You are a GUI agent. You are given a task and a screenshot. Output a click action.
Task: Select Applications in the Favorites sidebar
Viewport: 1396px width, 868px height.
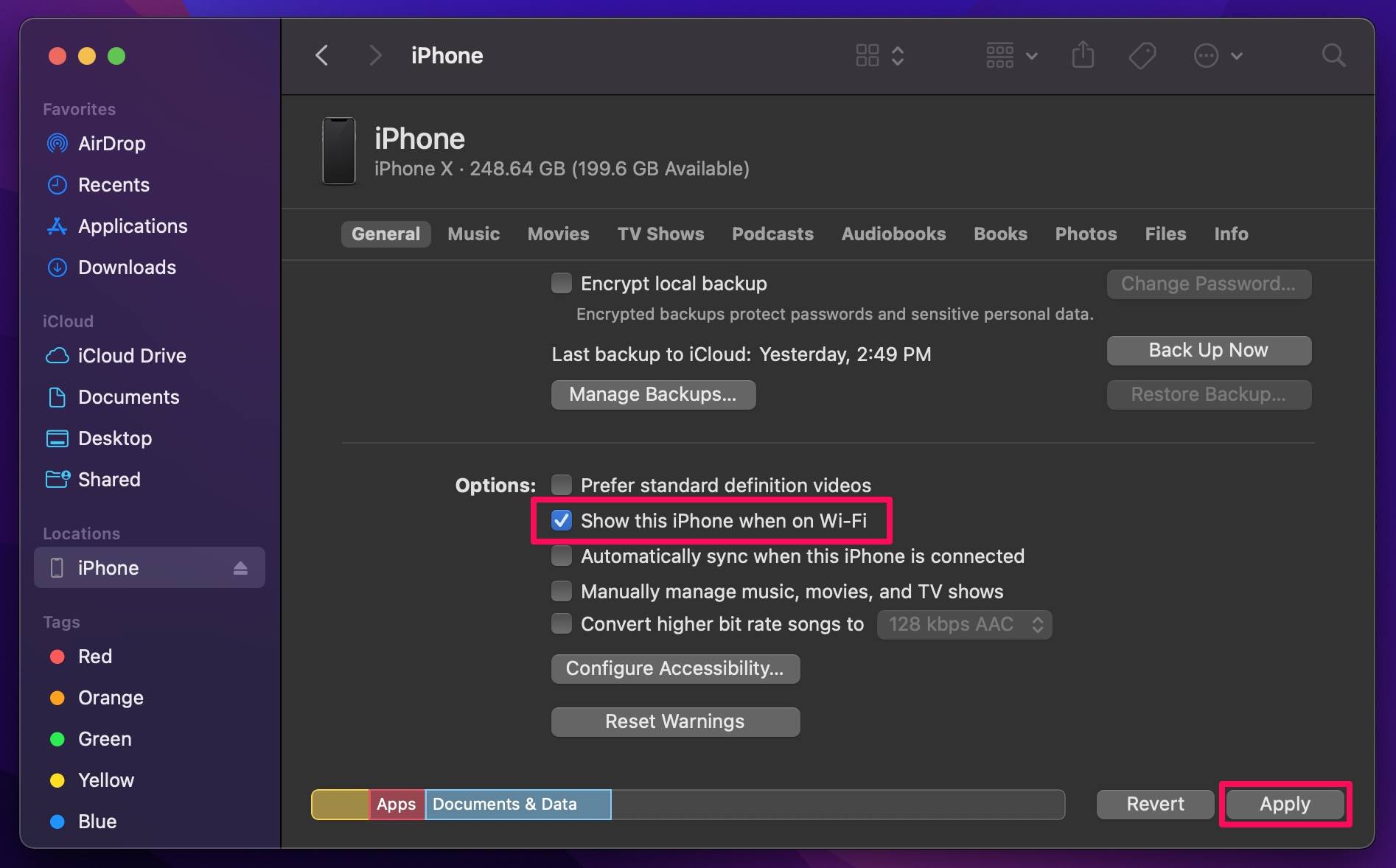(133, 226)
